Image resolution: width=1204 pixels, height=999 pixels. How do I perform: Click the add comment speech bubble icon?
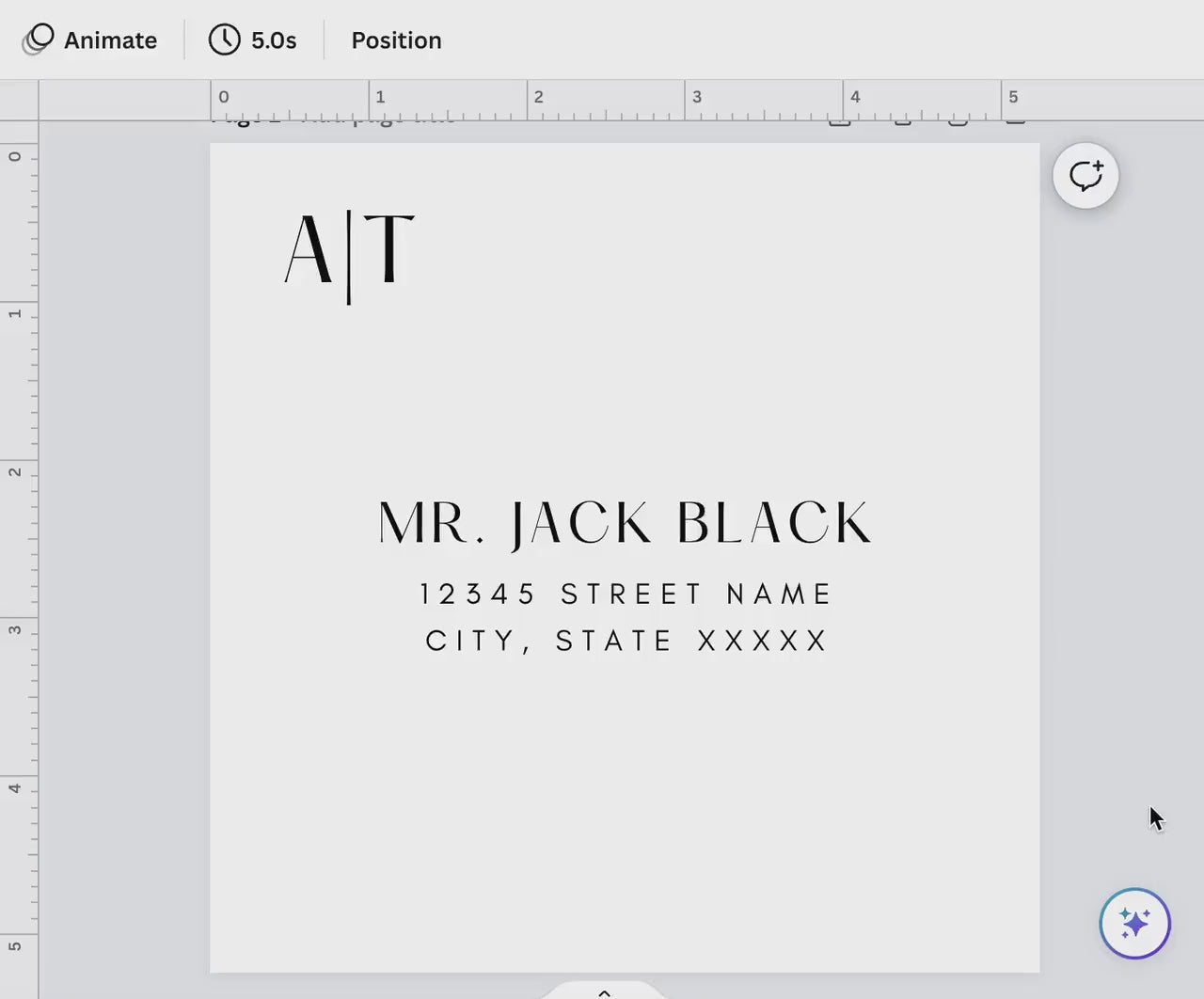(1085, 176)
